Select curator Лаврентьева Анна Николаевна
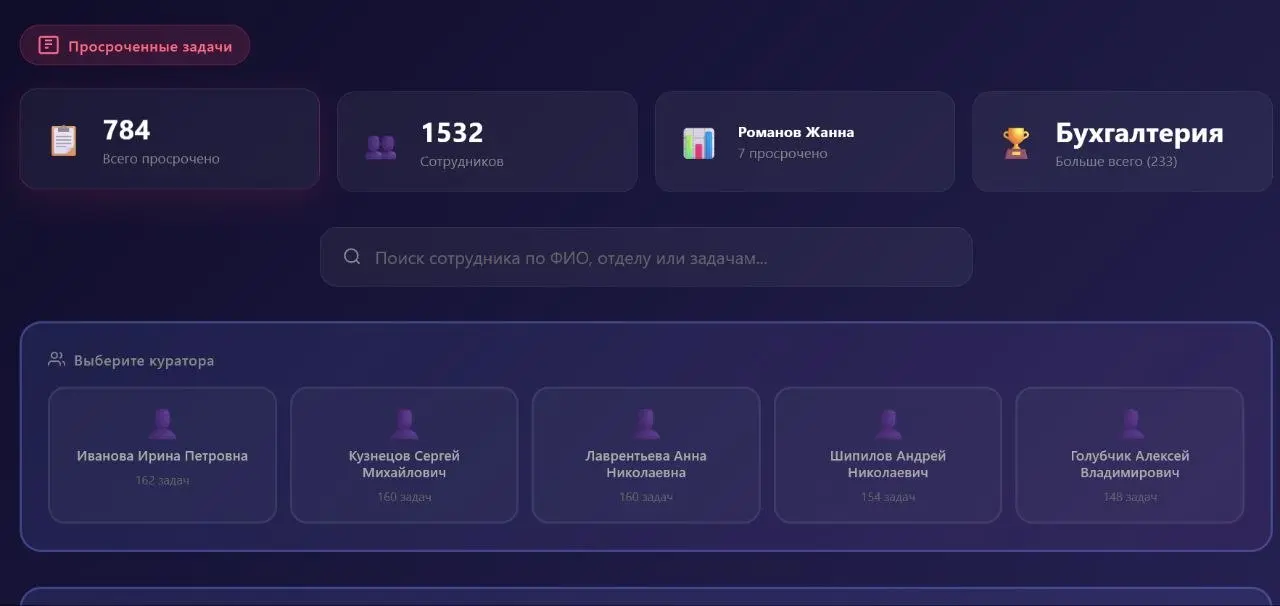The width and height of the screenshot is (1280, 606). coord(646,455)
